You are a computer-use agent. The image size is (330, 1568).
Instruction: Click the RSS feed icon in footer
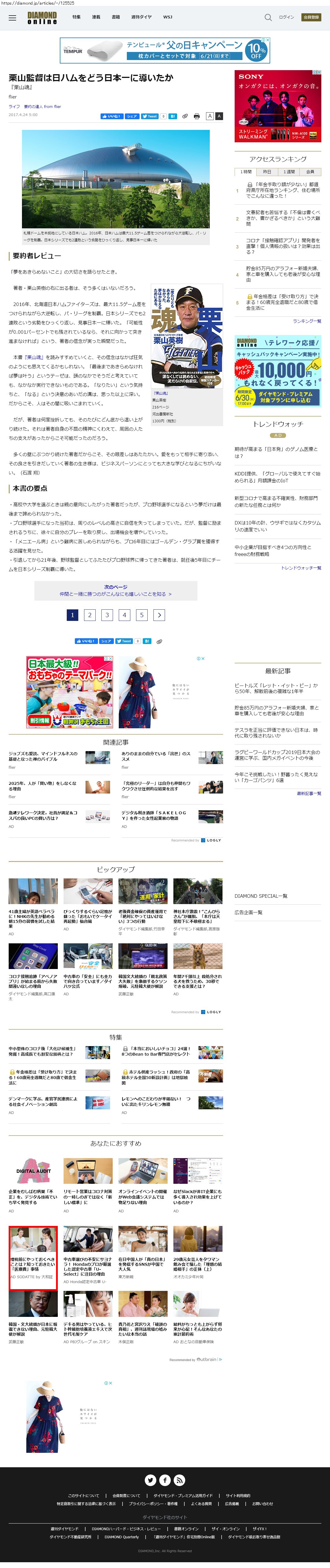pos(180,1480)
